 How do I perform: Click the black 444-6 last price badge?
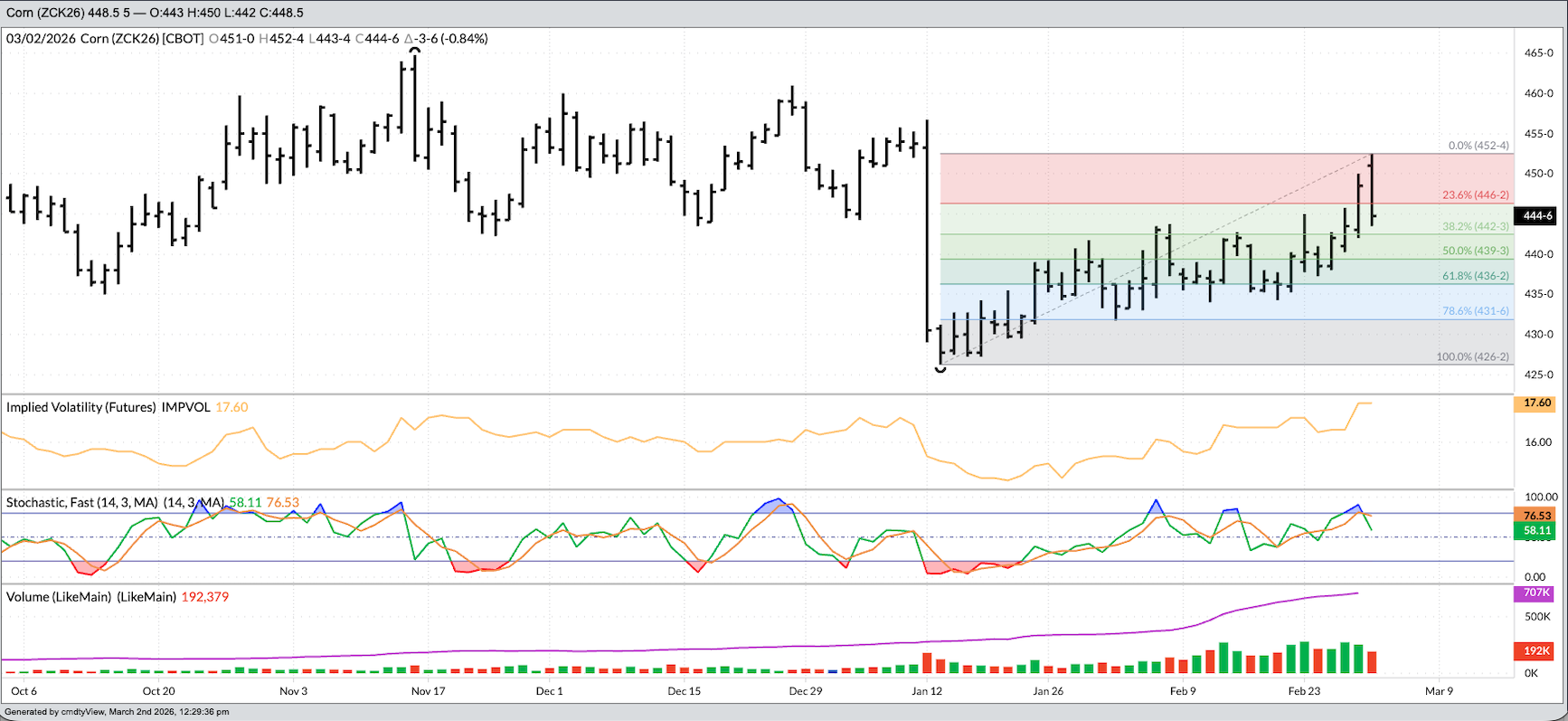1536,215
